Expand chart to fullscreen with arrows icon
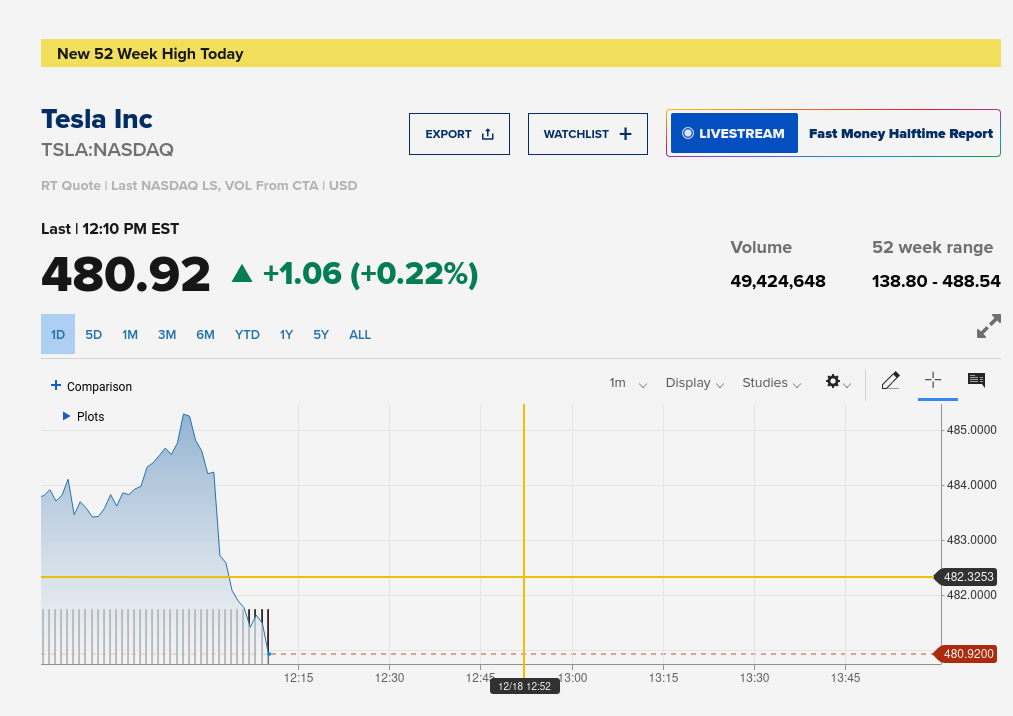 (988, 326)
